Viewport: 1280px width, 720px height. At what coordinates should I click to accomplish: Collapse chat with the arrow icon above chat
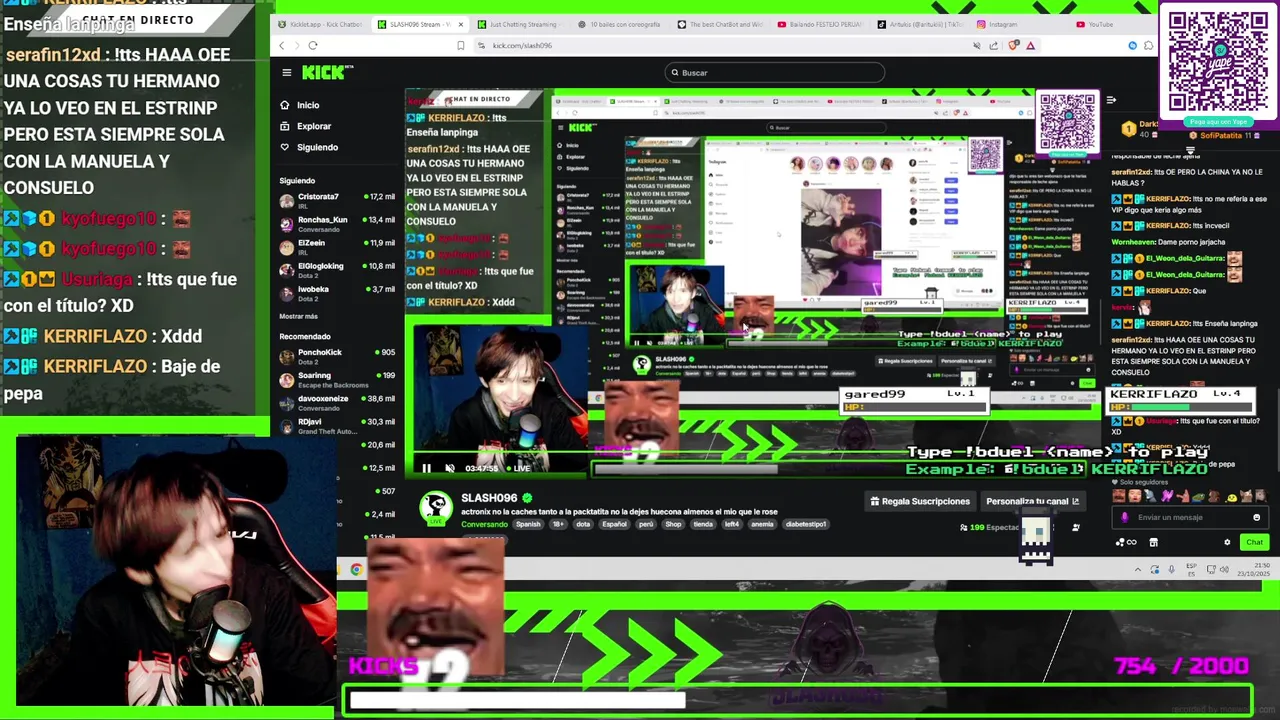(x=1111, y=100)
